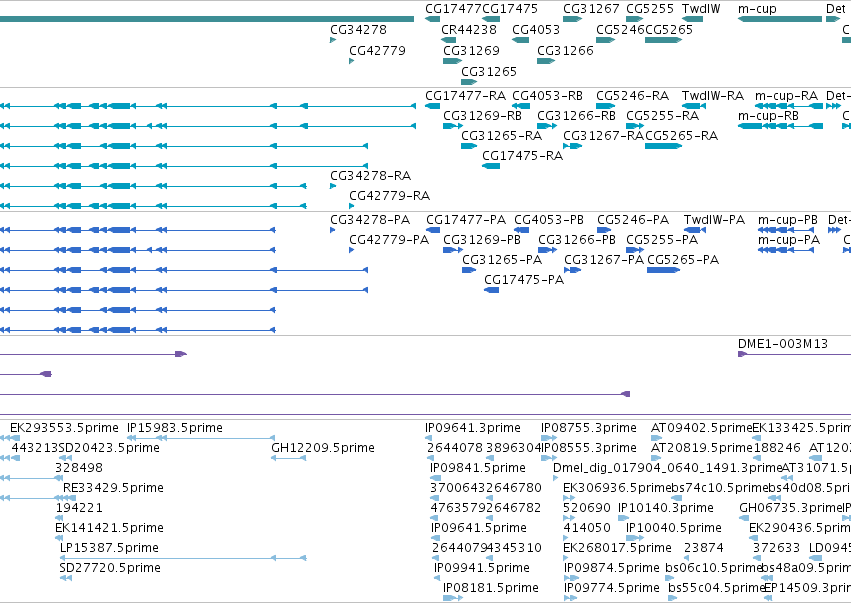851x603 pixels.
Task: Select the CG31269 gene feature
Action: coord(452,61)
